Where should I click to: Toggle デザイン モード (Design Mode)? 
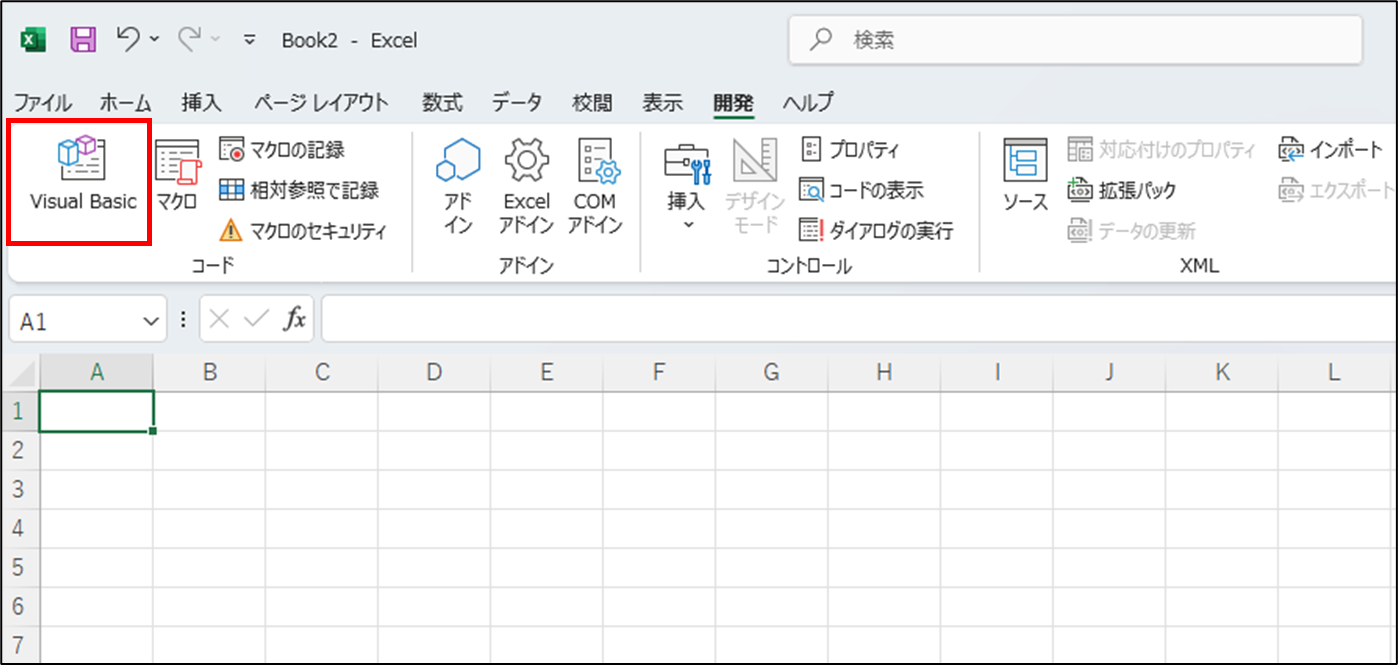(755, 187)
